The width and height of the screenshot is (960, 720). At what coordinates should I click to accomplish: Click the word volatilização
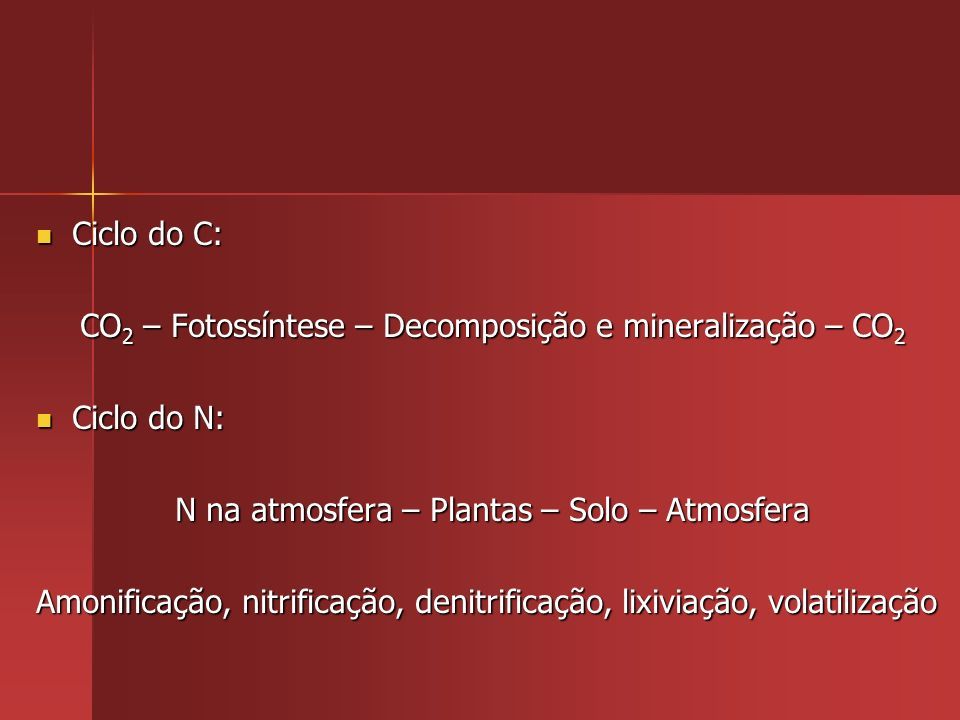852,602
